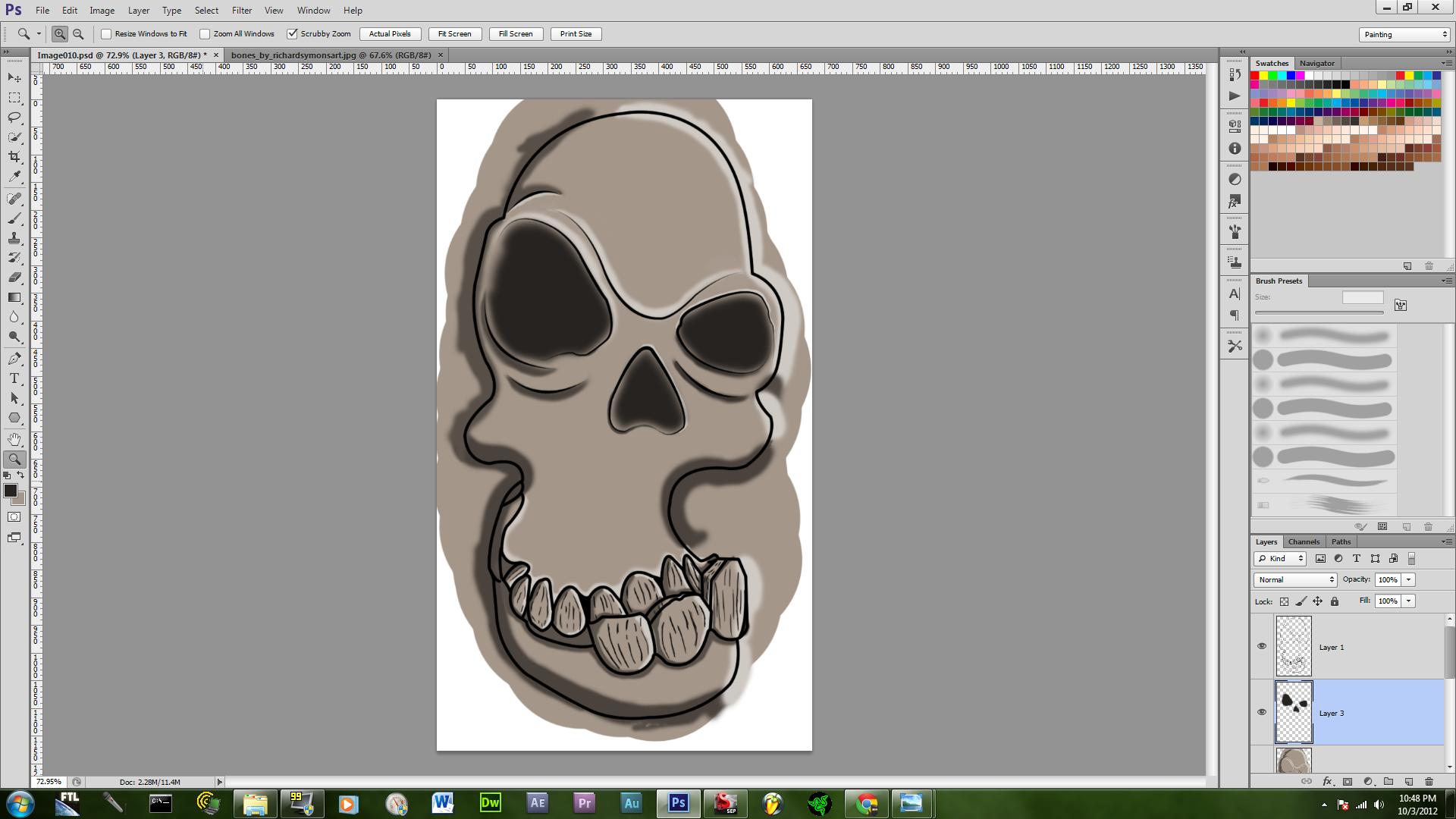Image resolution: width=1456 pixels, height=819 pixels.
Task: Click the foreground color swatch
Action: pos(11,491)
